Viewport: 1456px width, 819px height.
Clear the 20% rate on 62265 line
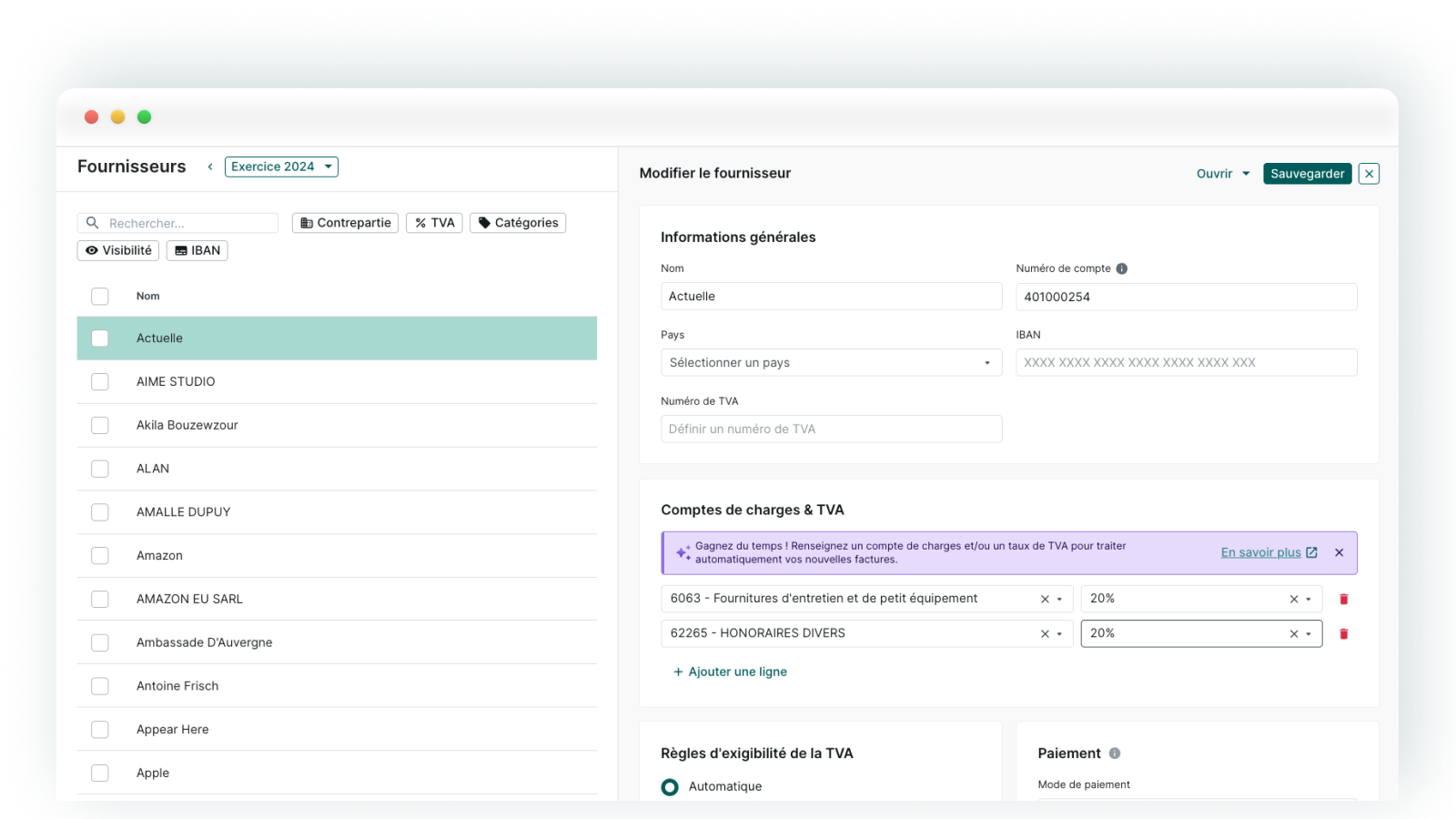pos(1293,633)
